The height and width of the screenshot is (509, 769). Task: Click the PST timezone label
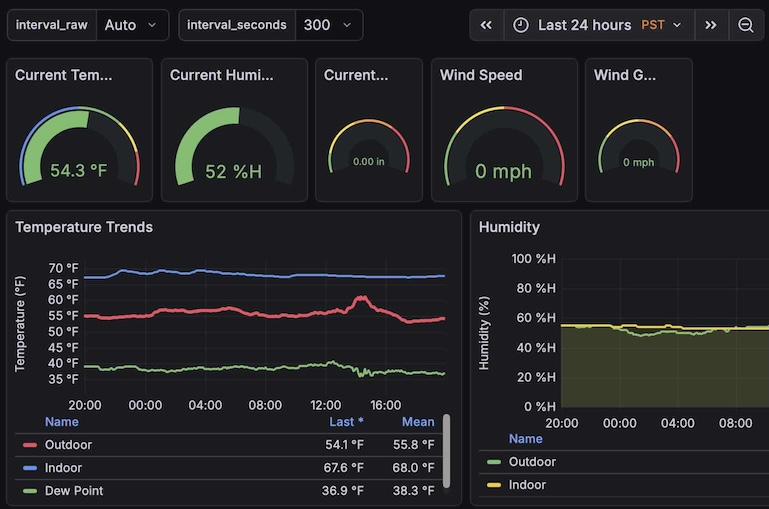click(x=653, y=25)
